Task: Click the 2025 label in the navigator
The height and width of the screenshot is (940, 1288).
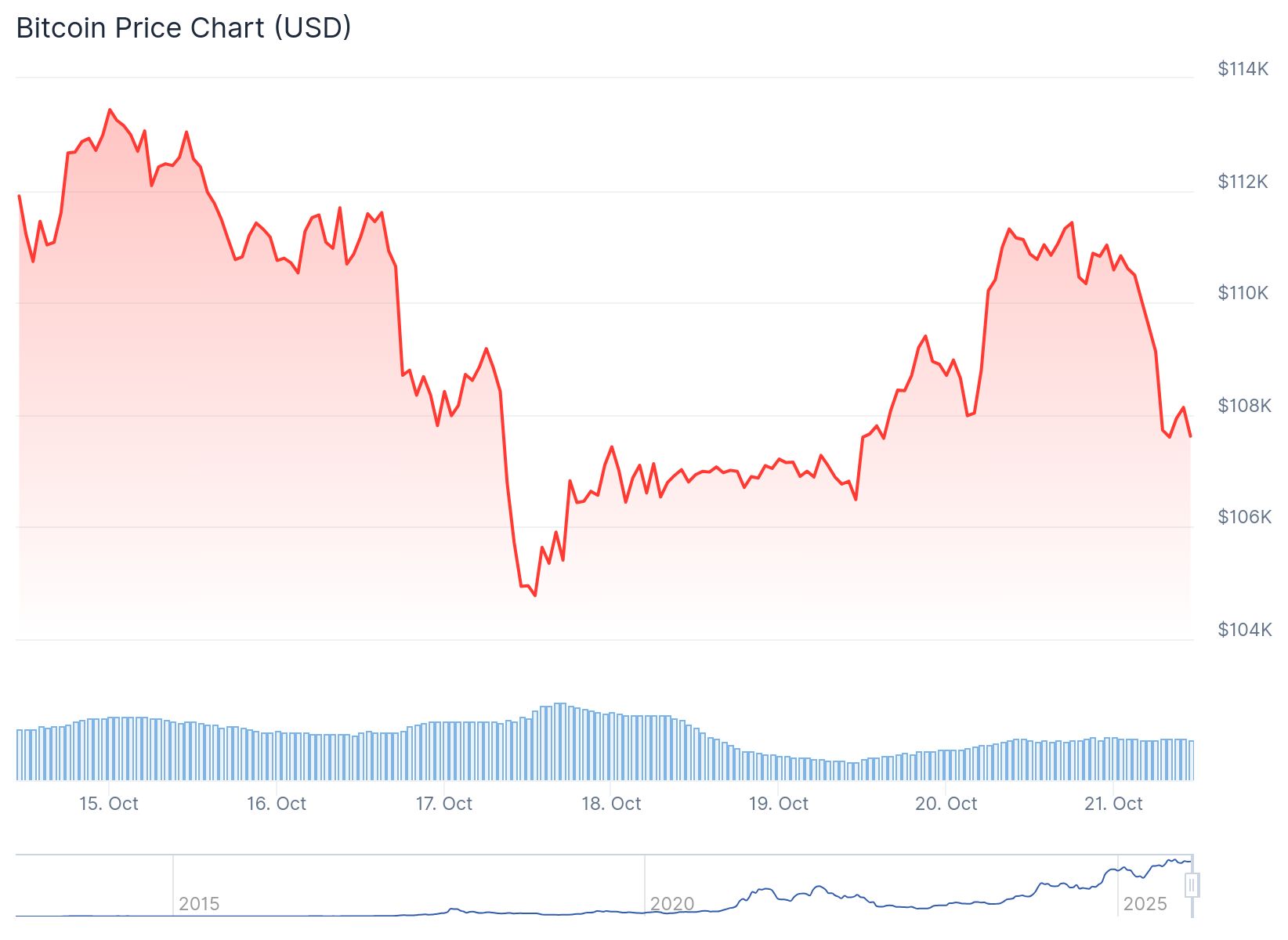Action: tap(1145, 904)
